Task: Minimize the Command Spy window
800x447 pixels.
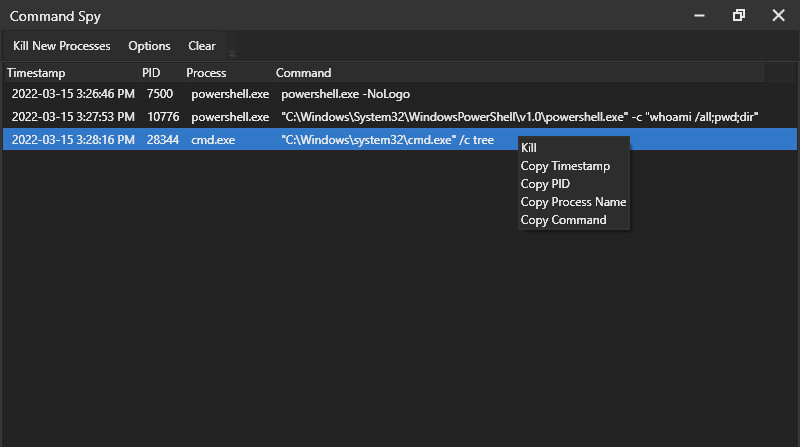Action: [701, 15]
